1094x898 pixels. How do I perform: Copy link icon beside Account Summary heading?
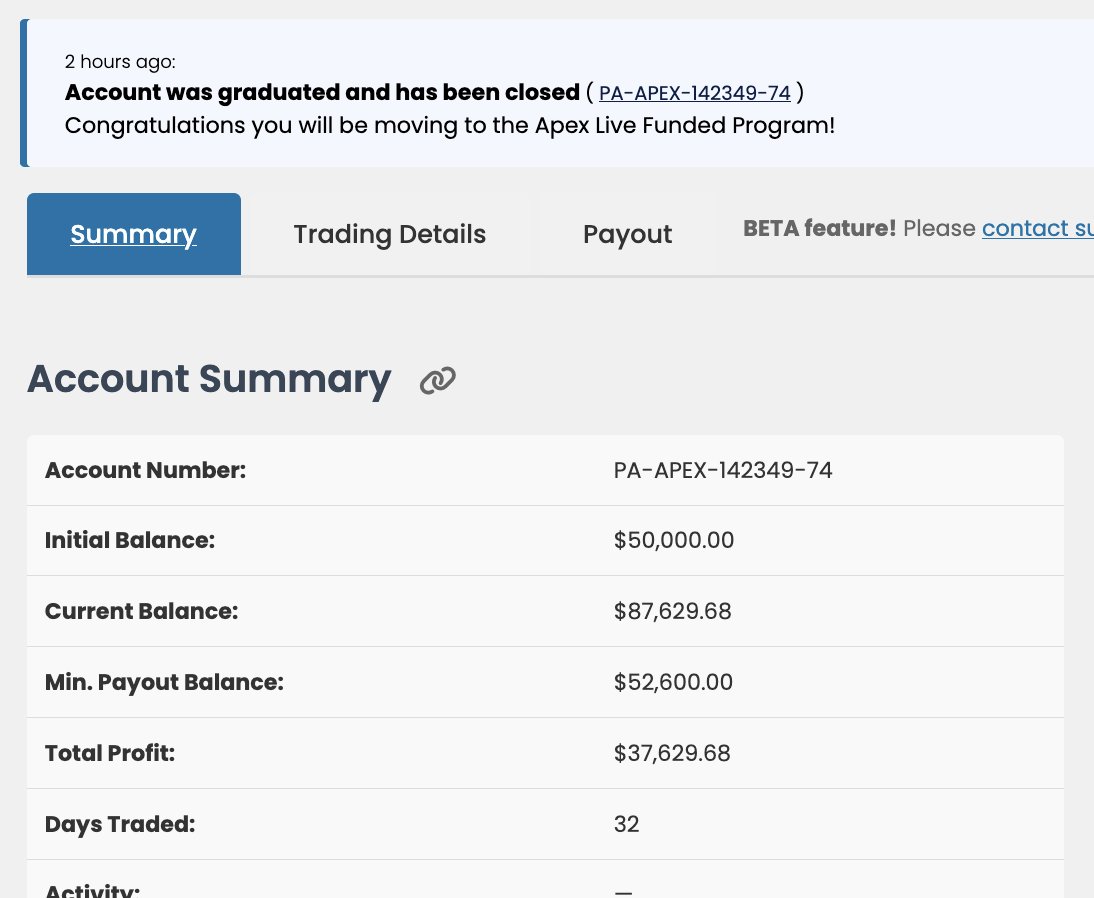(437, 380)
